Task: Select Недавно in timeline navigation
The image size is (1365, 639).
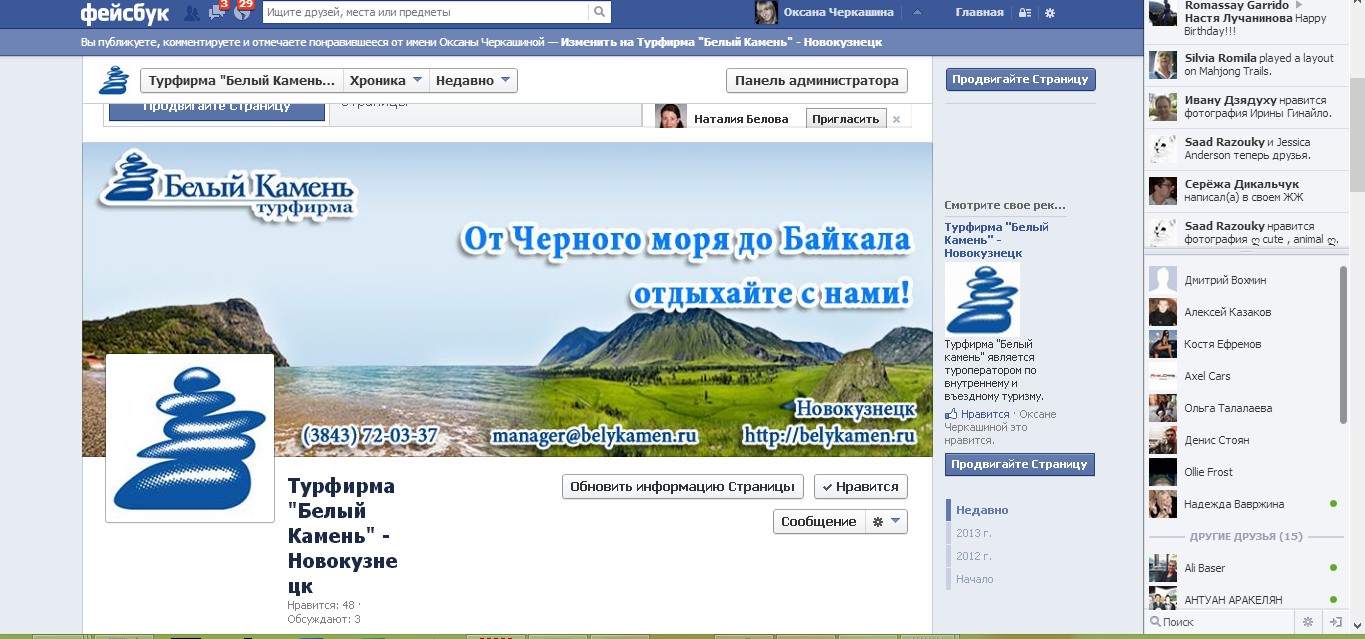Action: [x=981, y=510]
